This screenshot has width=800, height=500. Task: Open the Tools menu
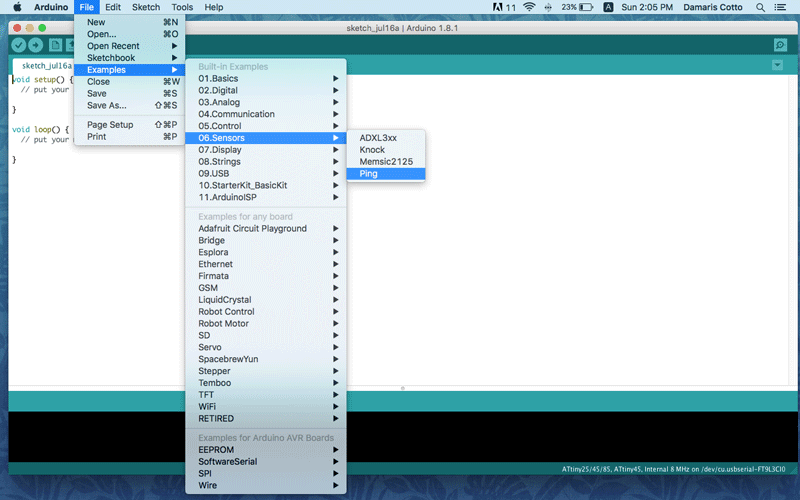pyautogui.click(x=182, y=7)
